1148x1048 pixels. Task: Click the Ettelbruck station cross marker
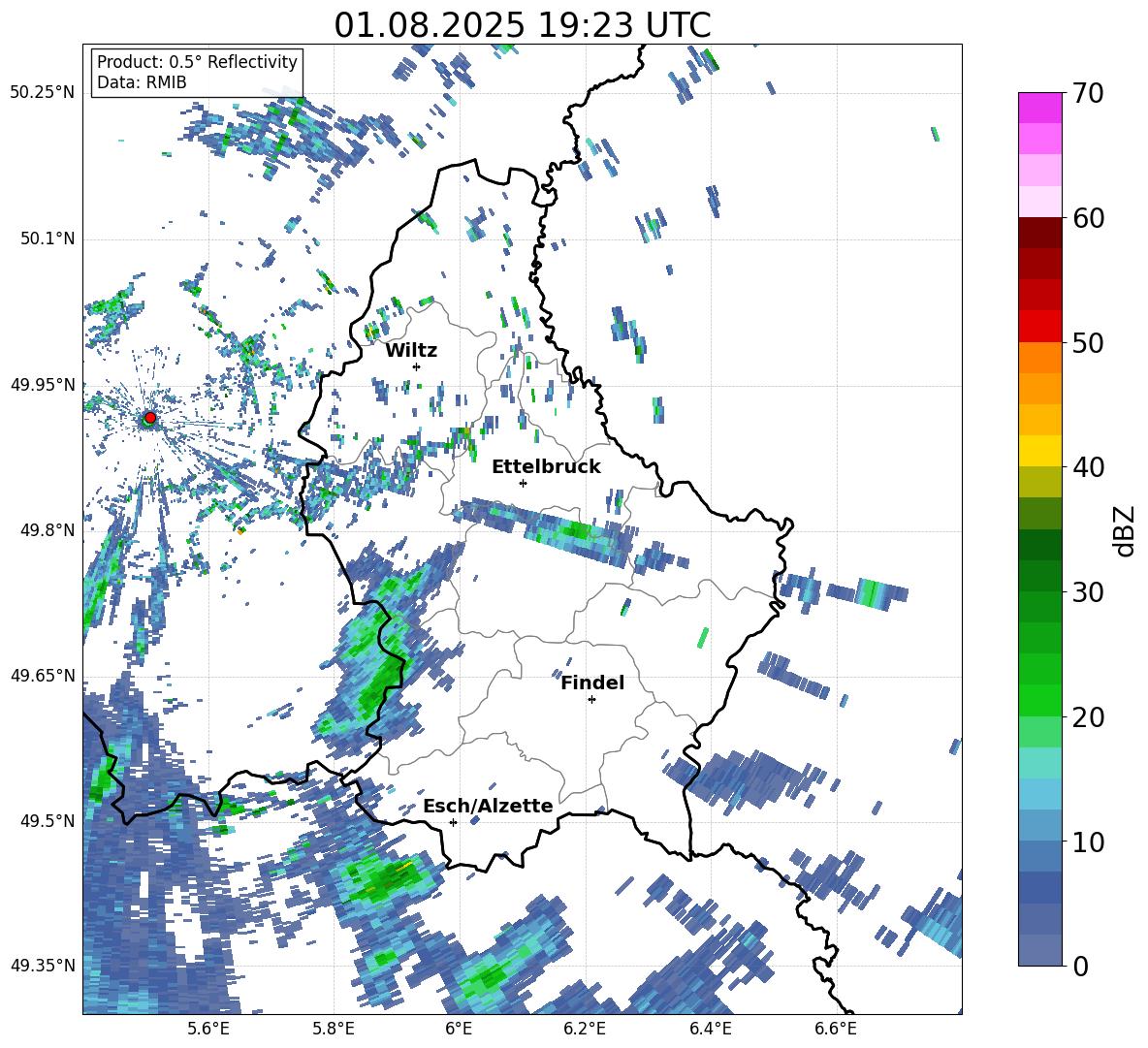523,483
